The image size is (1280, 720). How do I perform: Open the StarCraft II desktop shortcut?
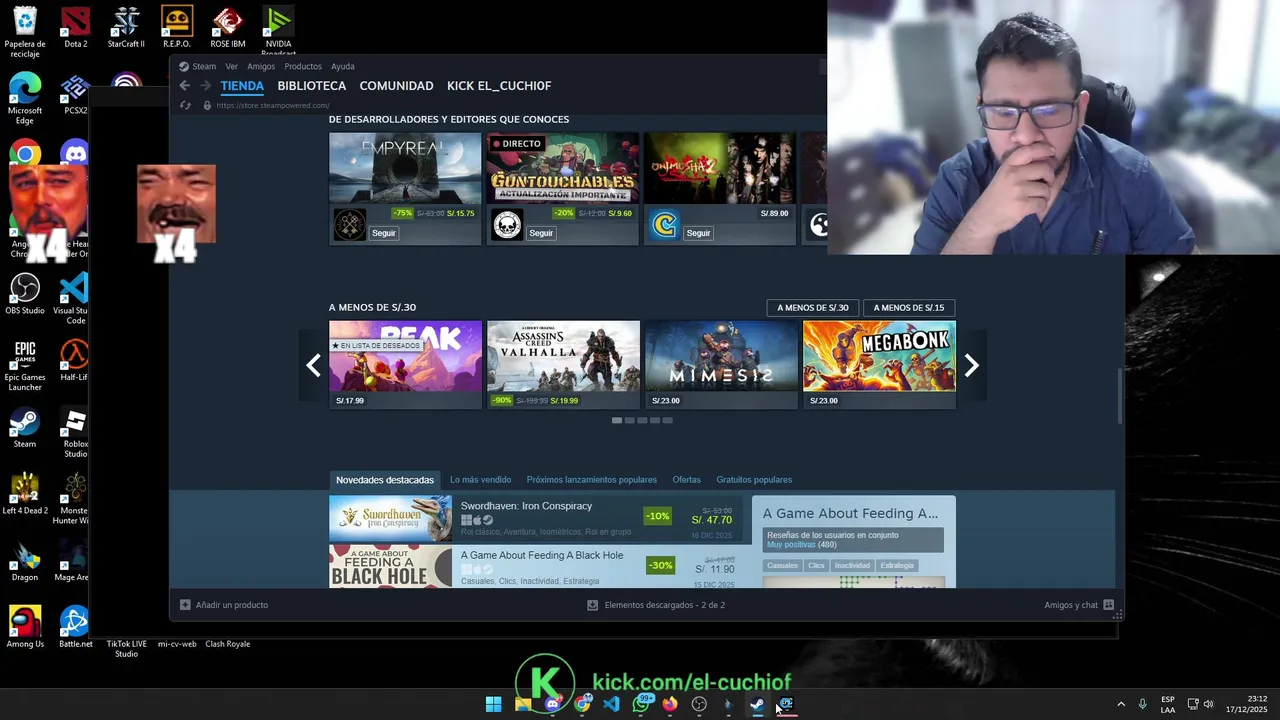[x=126, y=27]
